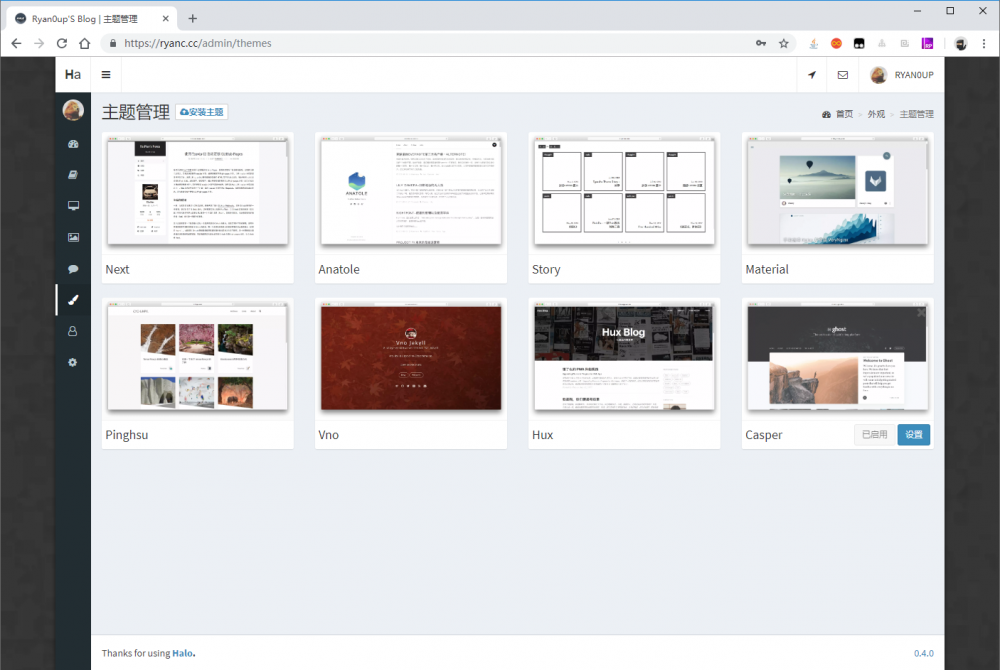Click the Casper theme name label

[763, 435]
